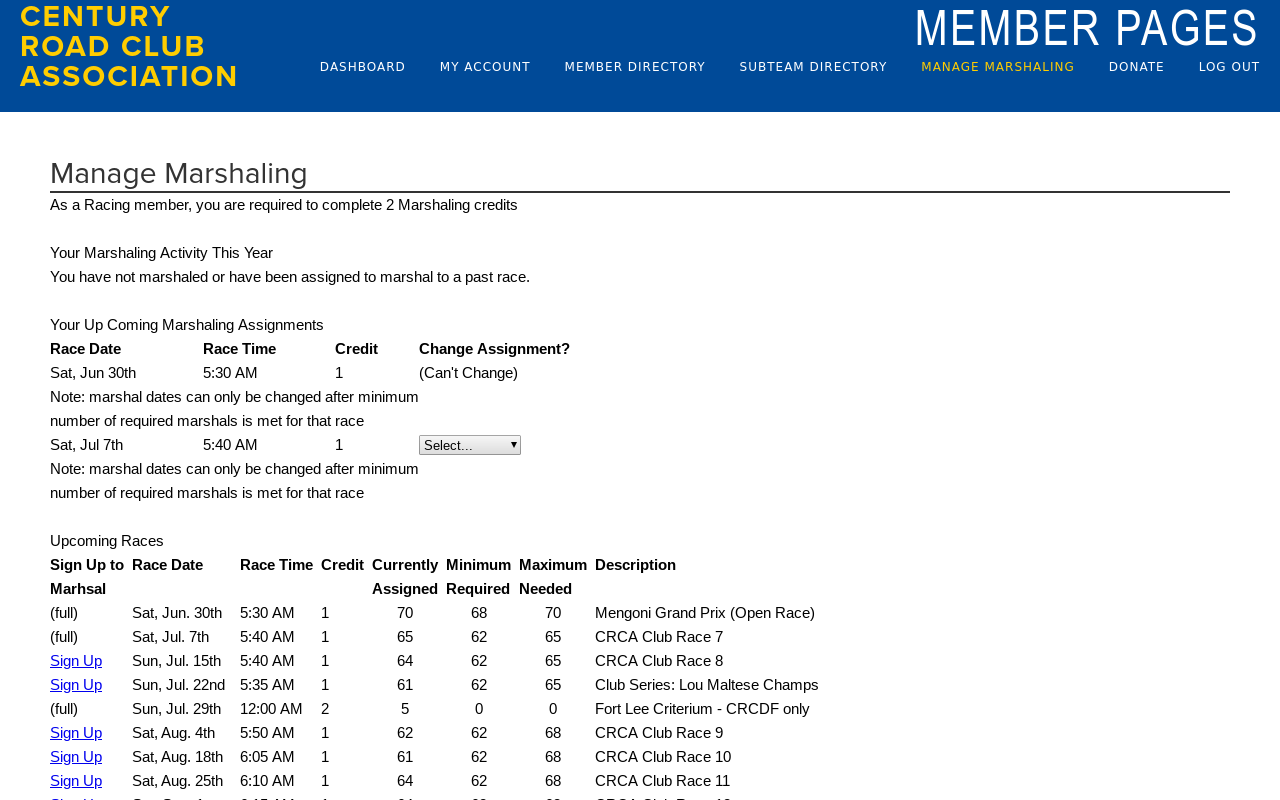This screenshot has height=800, width=1280.
Task: Open the Dashboard nav item
Action: (362, 67)
